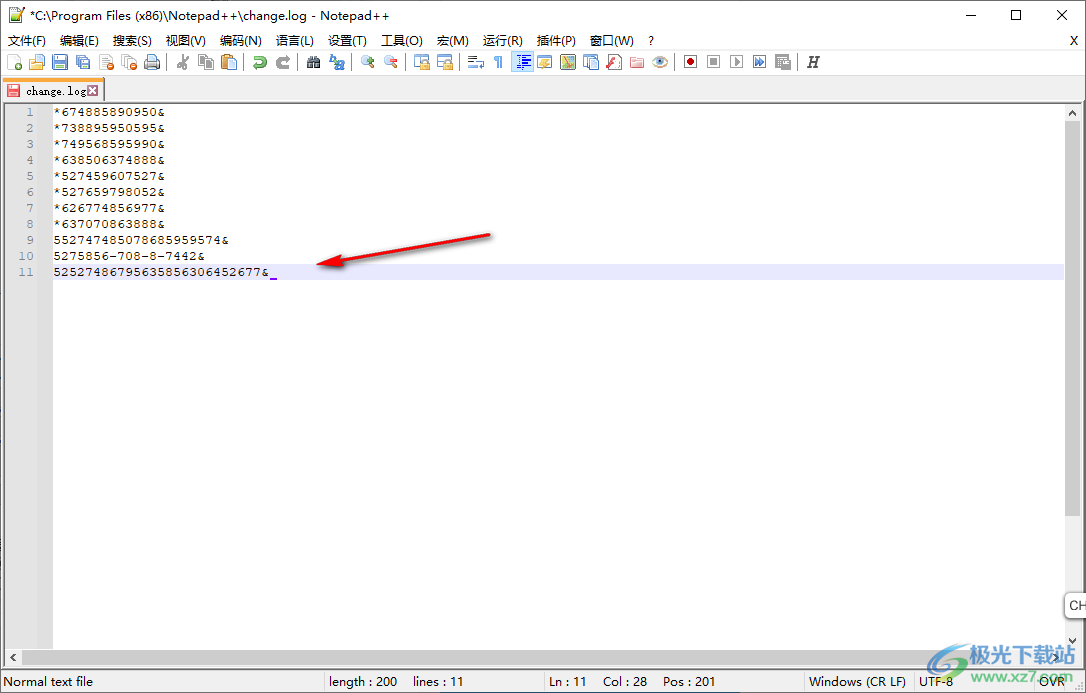Toggle OVR insert mode in status bar
1086x693 pixels.
[1051, 682]
